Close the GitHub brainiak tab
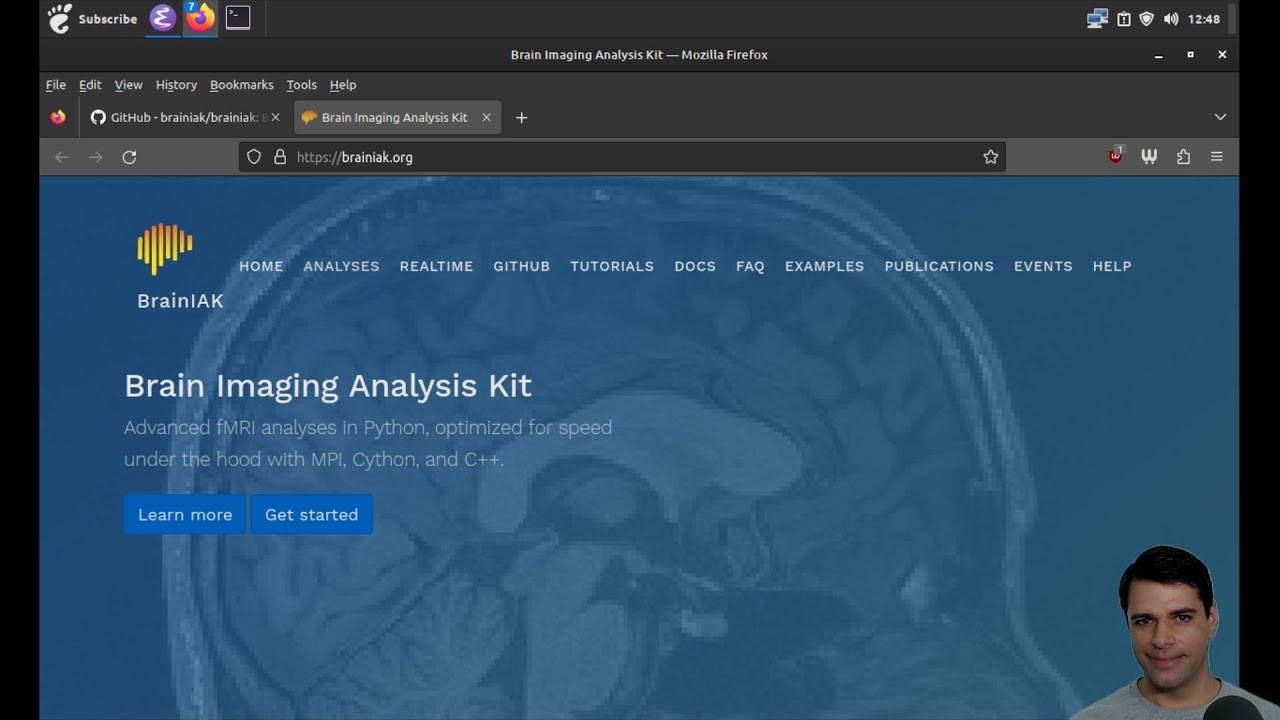 (275, 117)
